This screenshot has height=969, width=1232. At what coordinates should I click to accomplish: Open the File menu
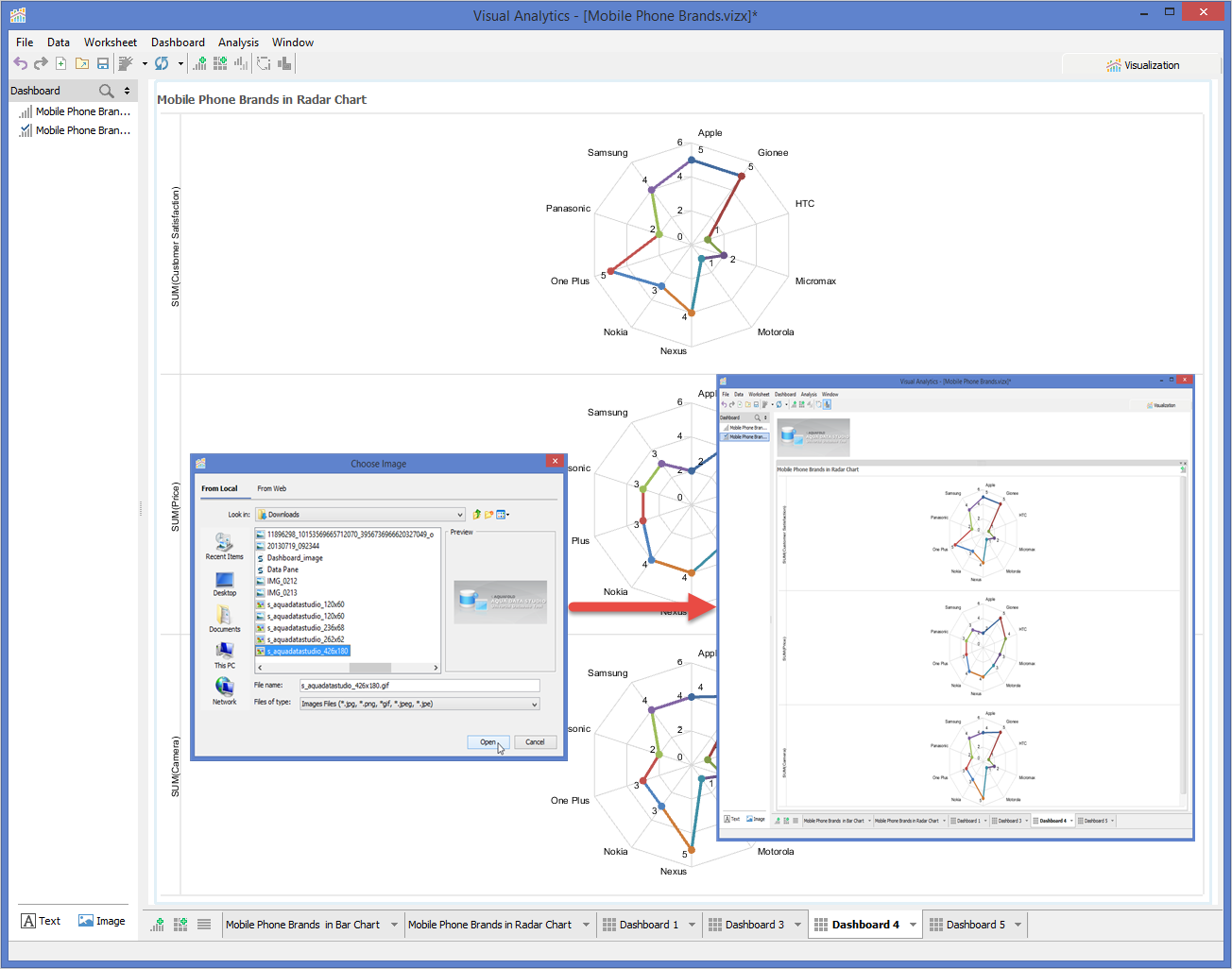click(25, 42)
